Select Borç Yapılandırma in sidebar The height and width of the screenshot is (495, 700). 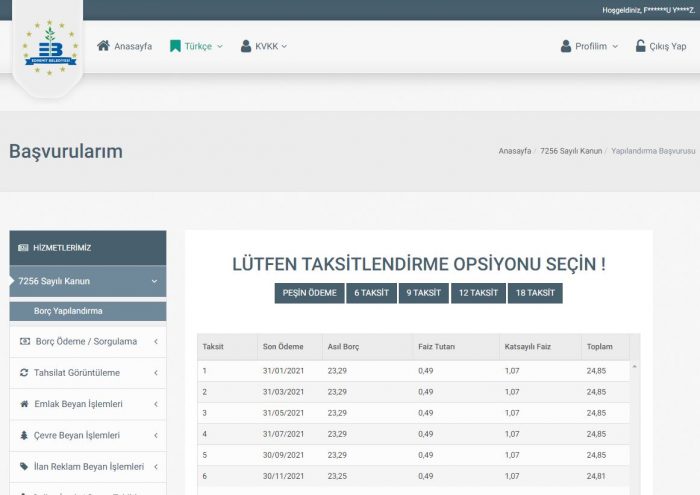(68, 311)
